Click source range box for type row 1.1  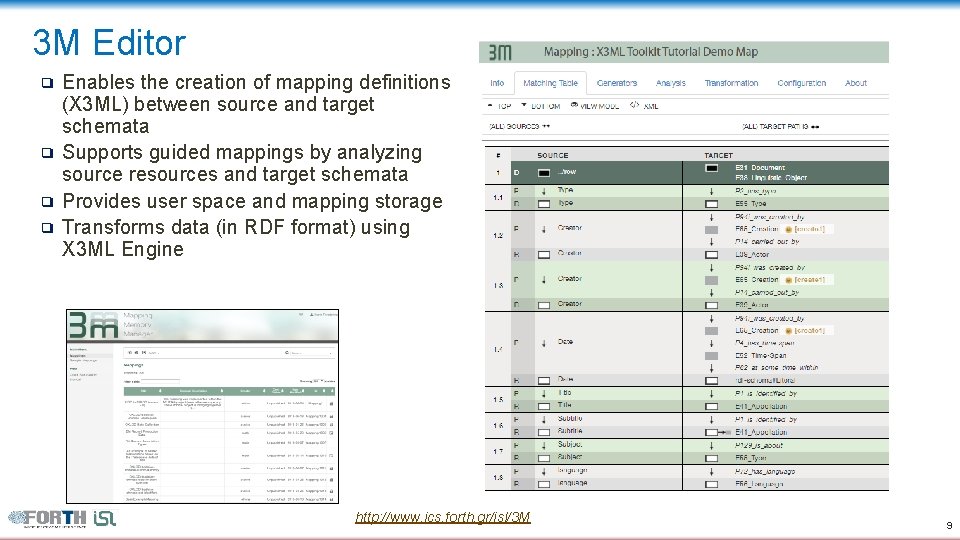click(544, 203)
